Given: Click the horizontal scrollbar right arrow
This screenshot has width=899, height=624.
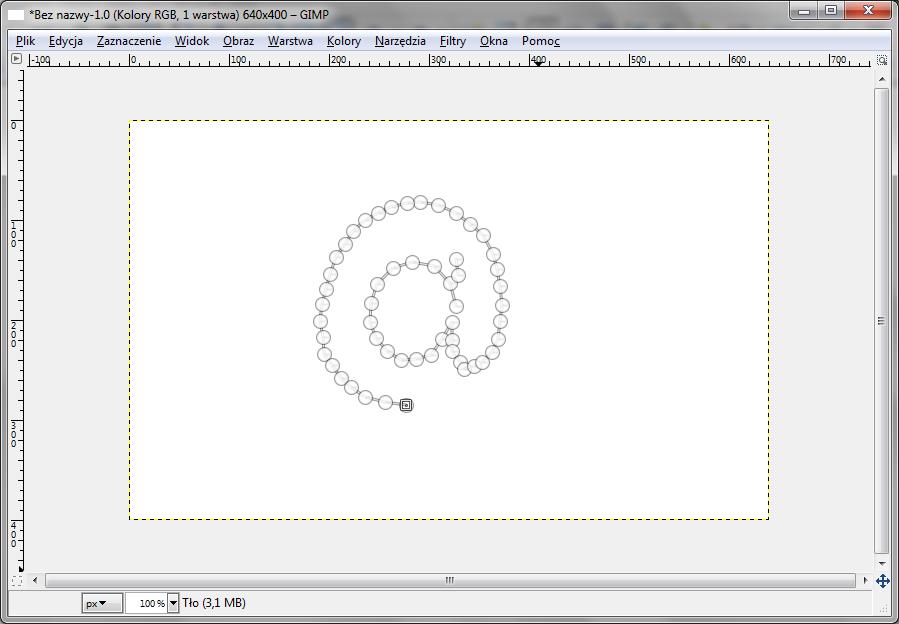Looking at the screenshot, I should tap(865, 580).
